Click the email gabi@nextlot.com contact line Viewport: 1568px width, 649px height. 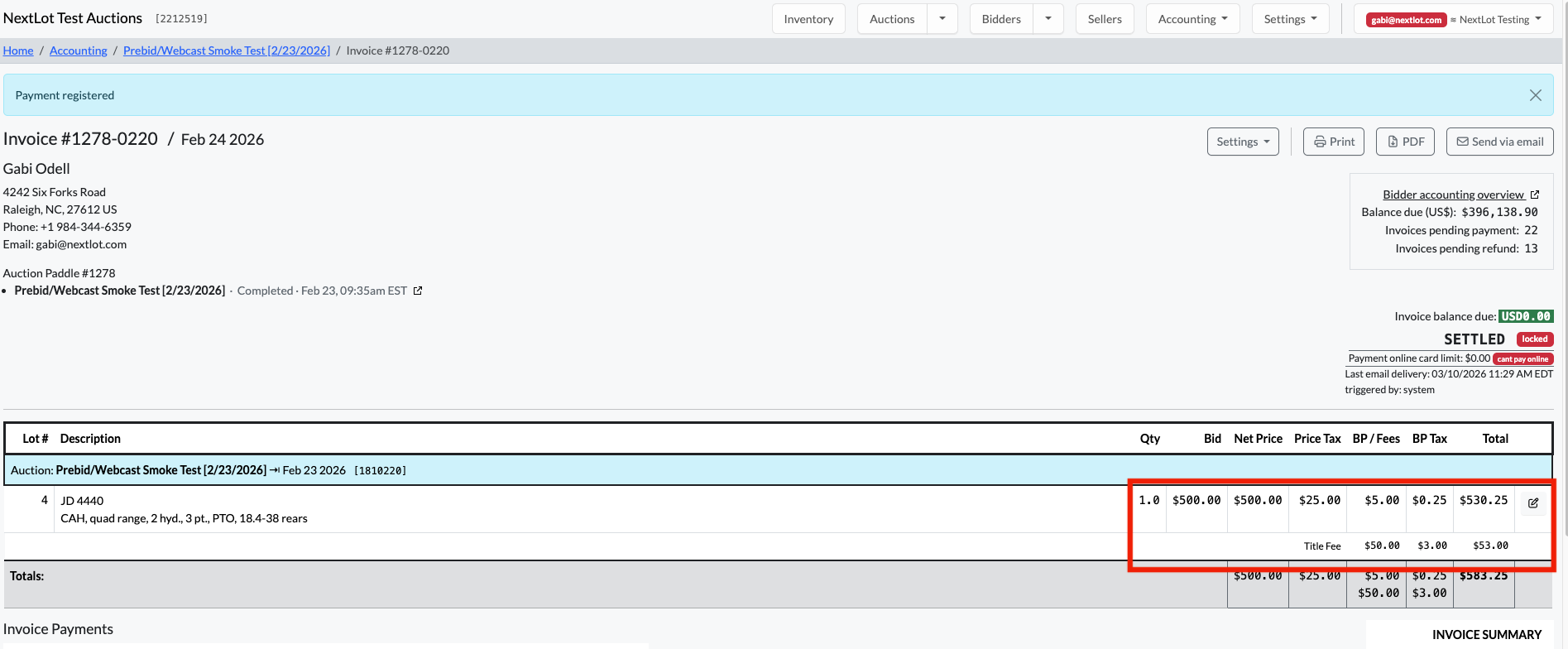(x=65, y=244)
